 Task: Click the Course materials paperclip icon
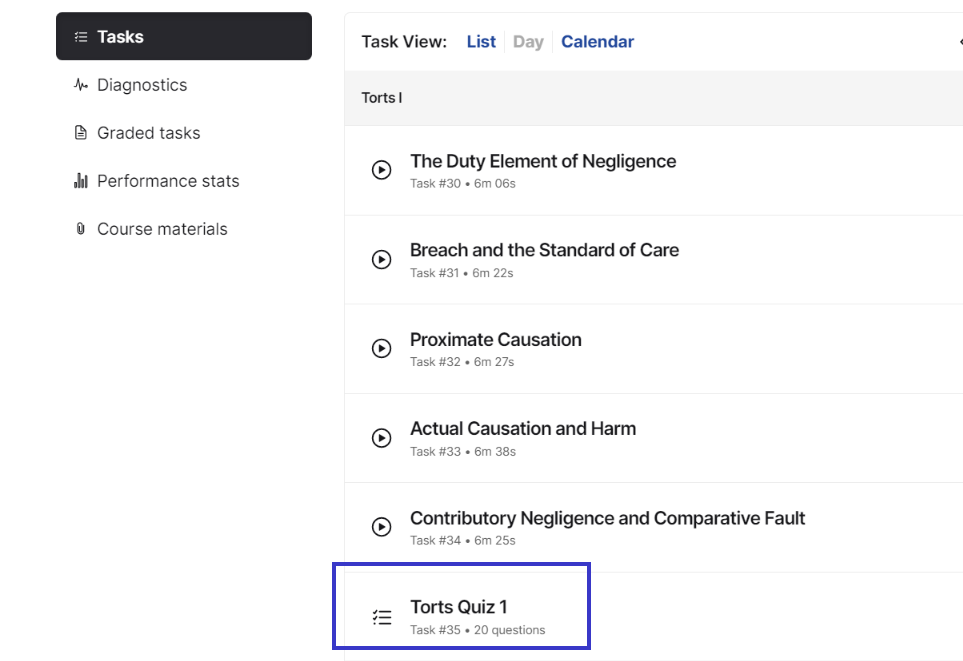pos(80,229)
